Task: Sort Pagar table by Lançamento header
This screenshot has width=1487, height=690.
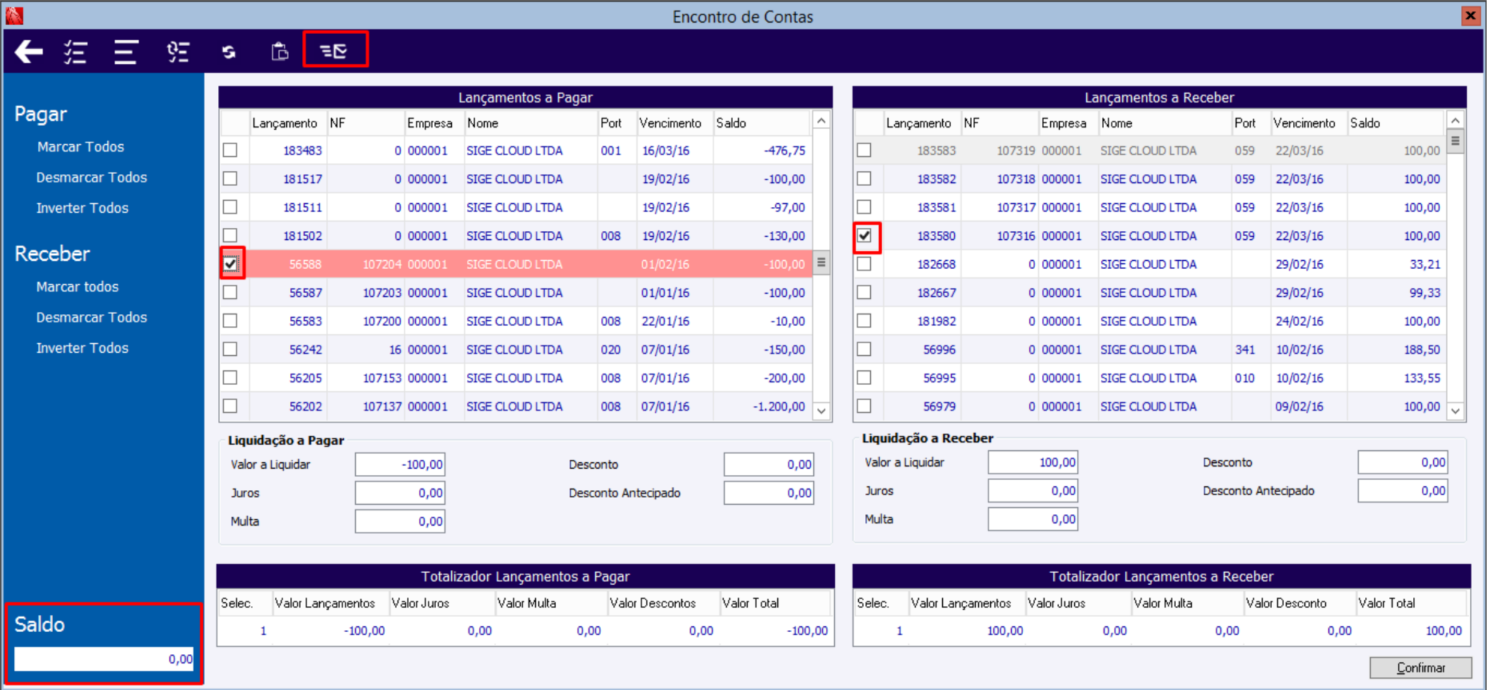Action: [287, 123]
